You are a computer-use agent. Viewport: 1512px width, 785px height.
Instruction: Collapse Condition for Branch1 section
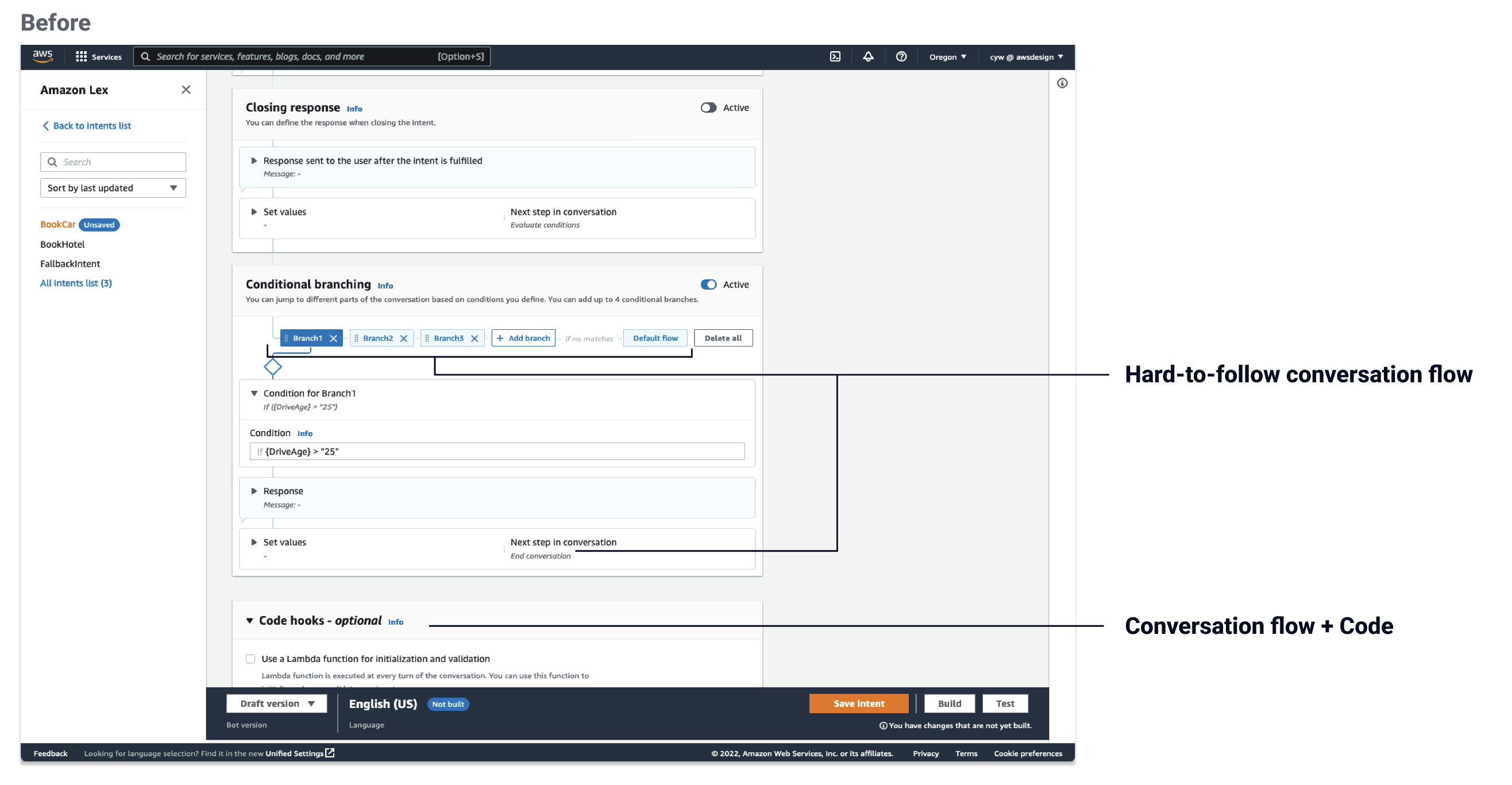click(254, 394)
